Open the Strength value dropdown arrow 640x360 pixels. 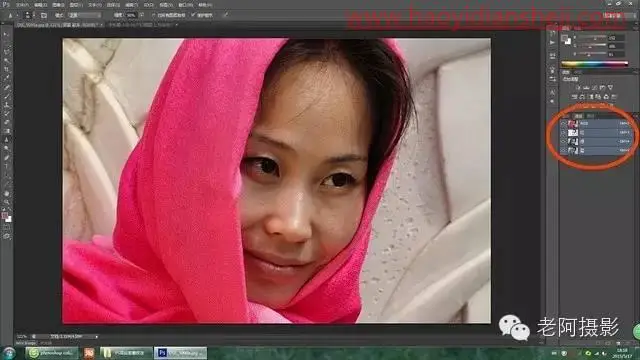[142, 15]
